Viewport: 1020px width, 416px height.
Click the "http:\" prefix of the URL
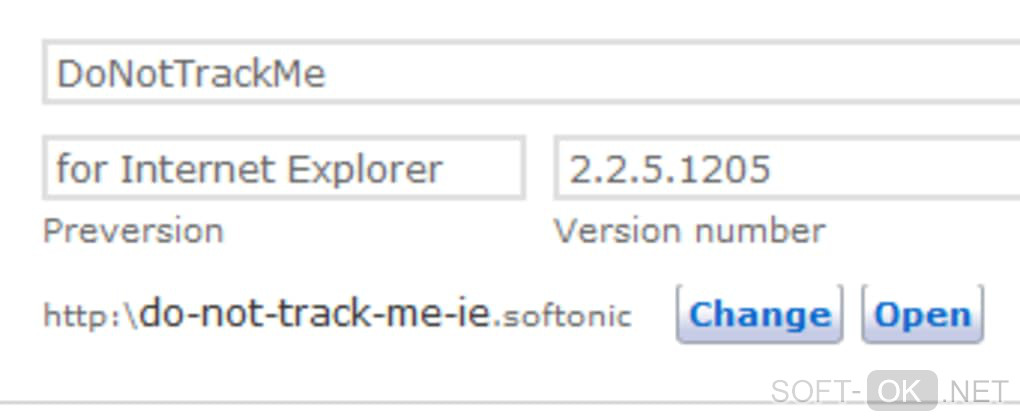(90, 316)
